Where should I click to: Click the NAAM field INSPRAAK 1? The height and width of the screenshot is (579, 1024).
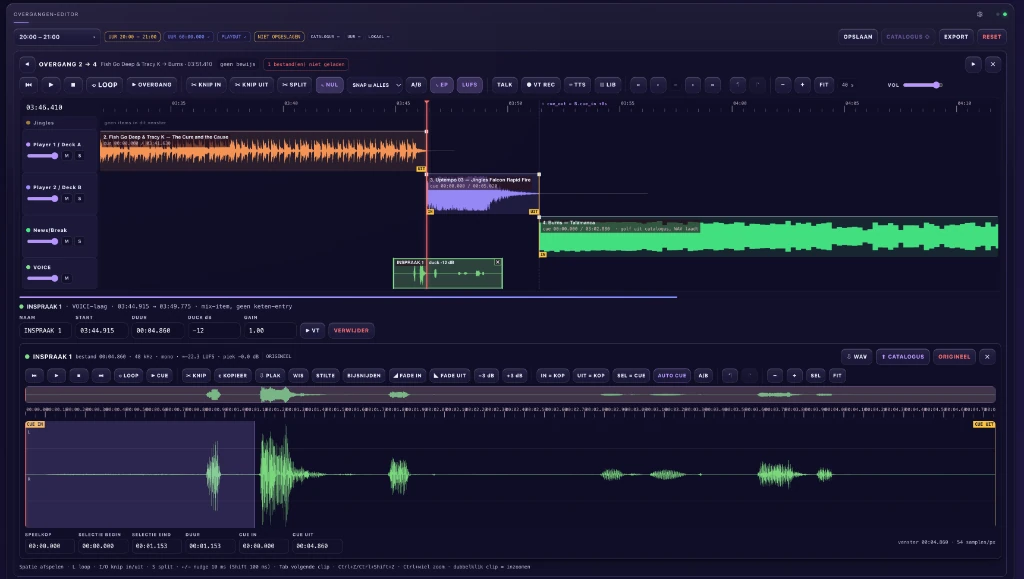(x=47, y=331)
